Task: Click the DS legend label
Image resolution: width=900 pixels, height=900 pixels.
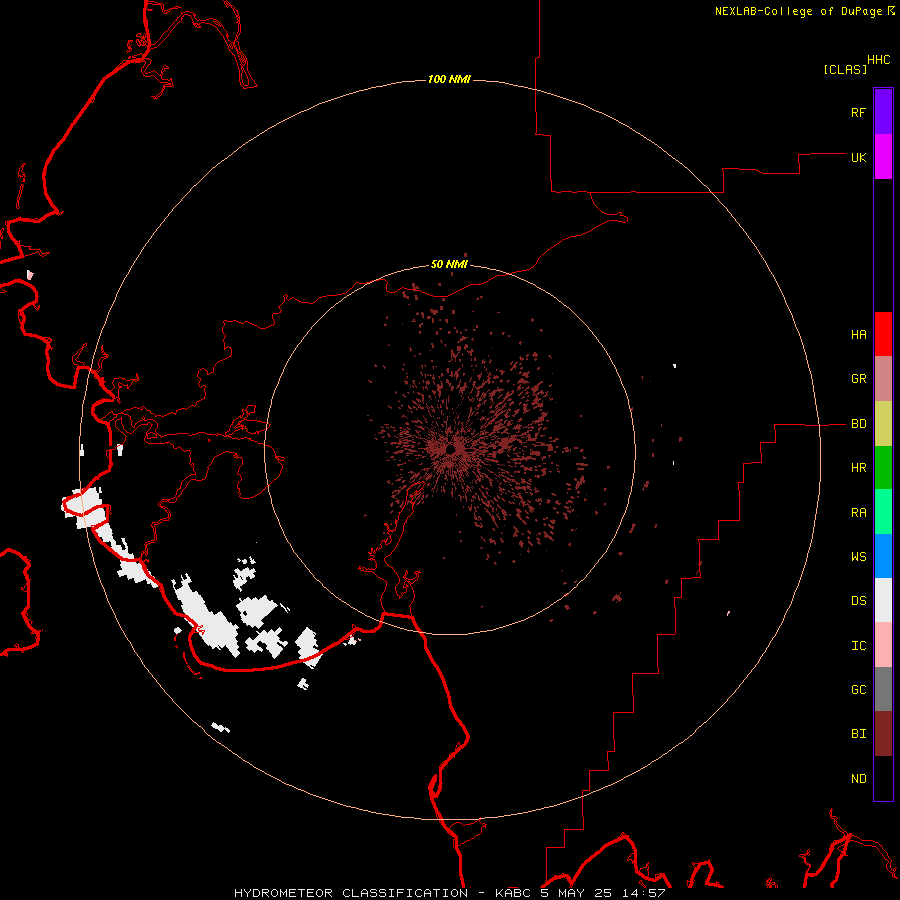Action: tap(858, 600)
